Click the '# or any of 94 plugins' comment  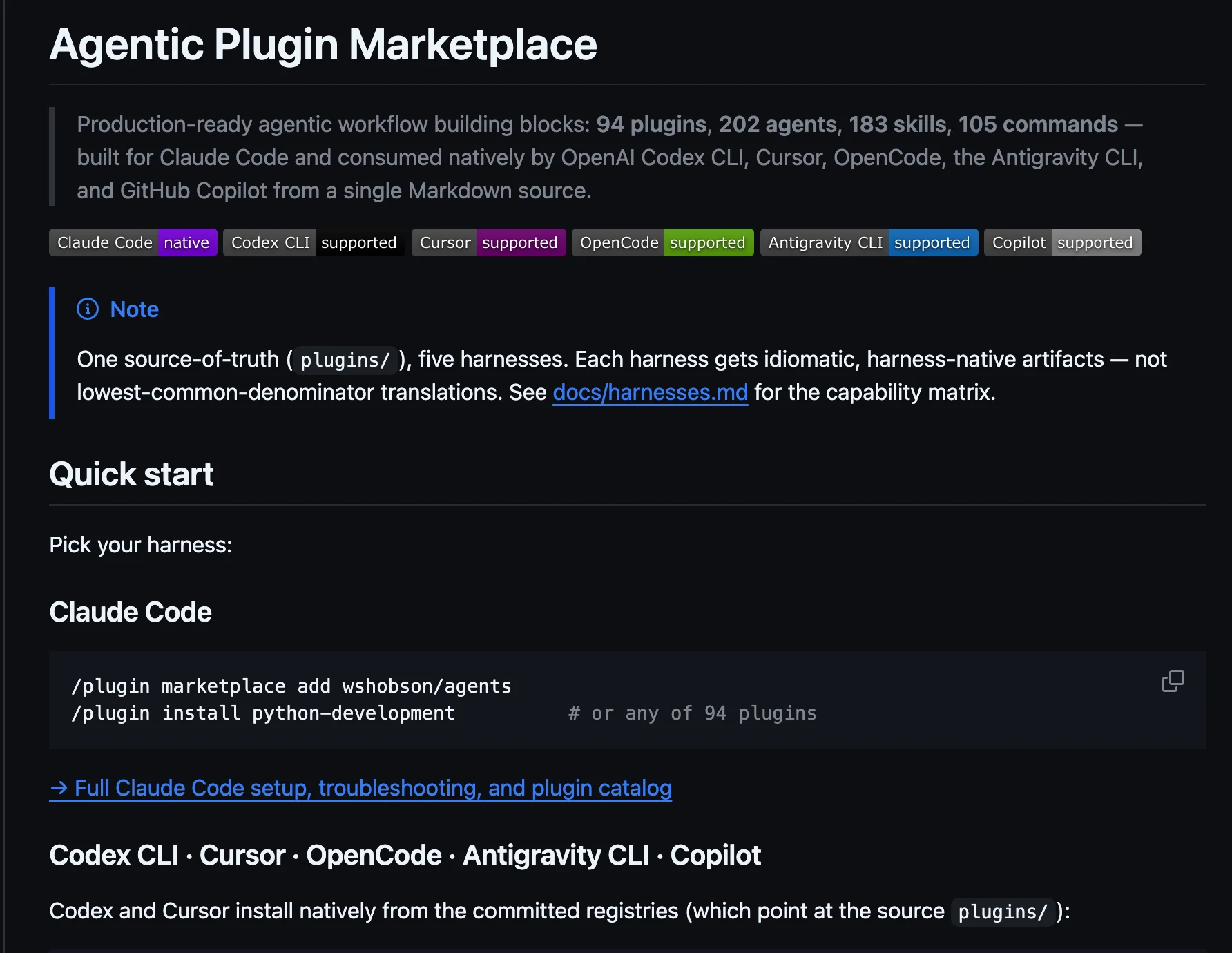click(693, 713)
